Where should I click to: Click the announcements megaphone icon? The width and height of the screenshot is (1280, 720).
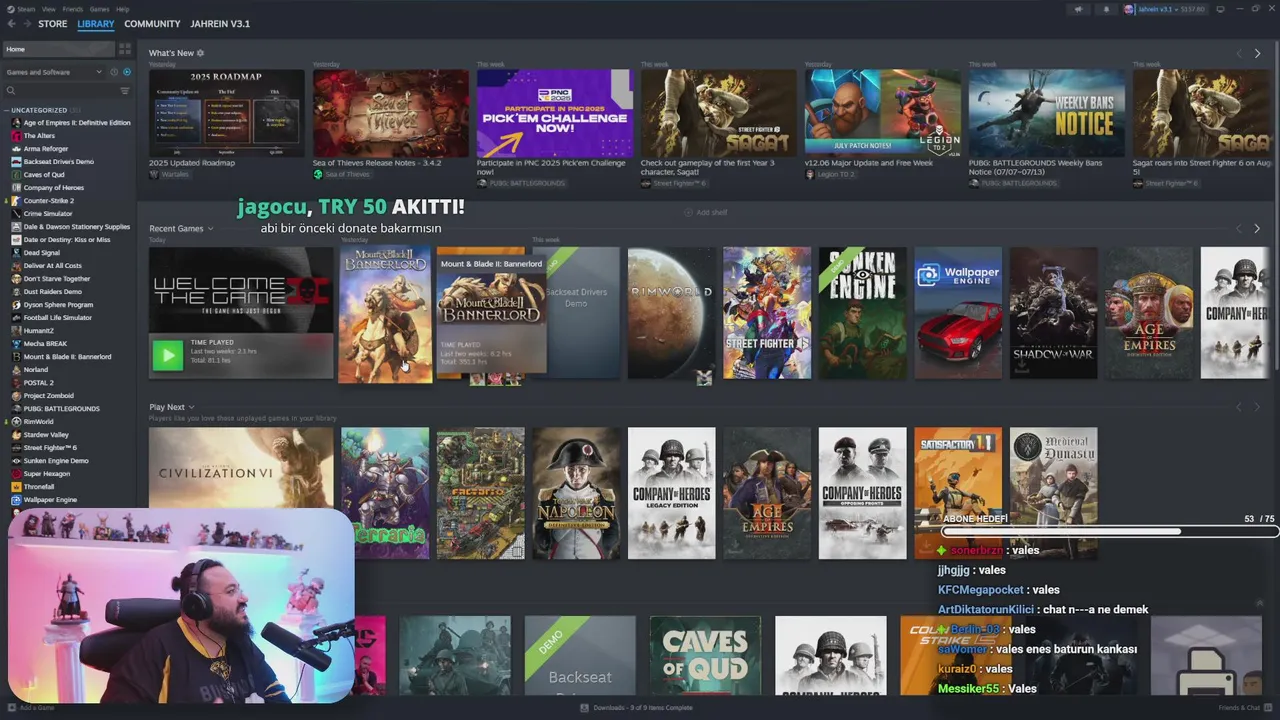coord(1078,9)
